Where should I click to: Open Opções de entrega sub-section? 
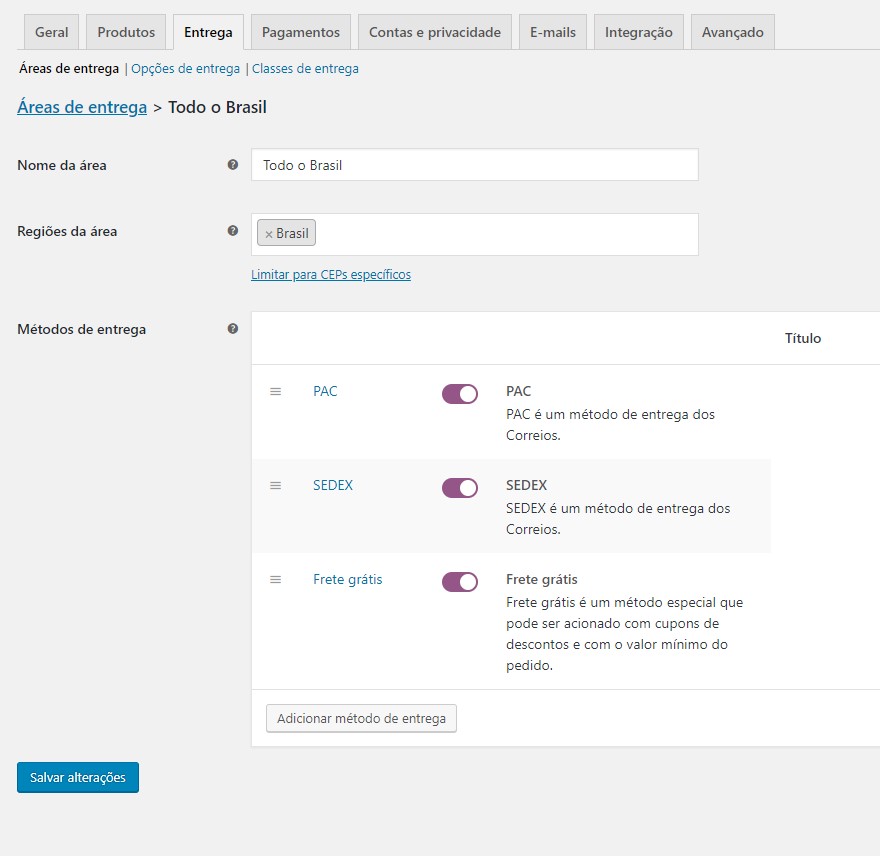(186, 68)
